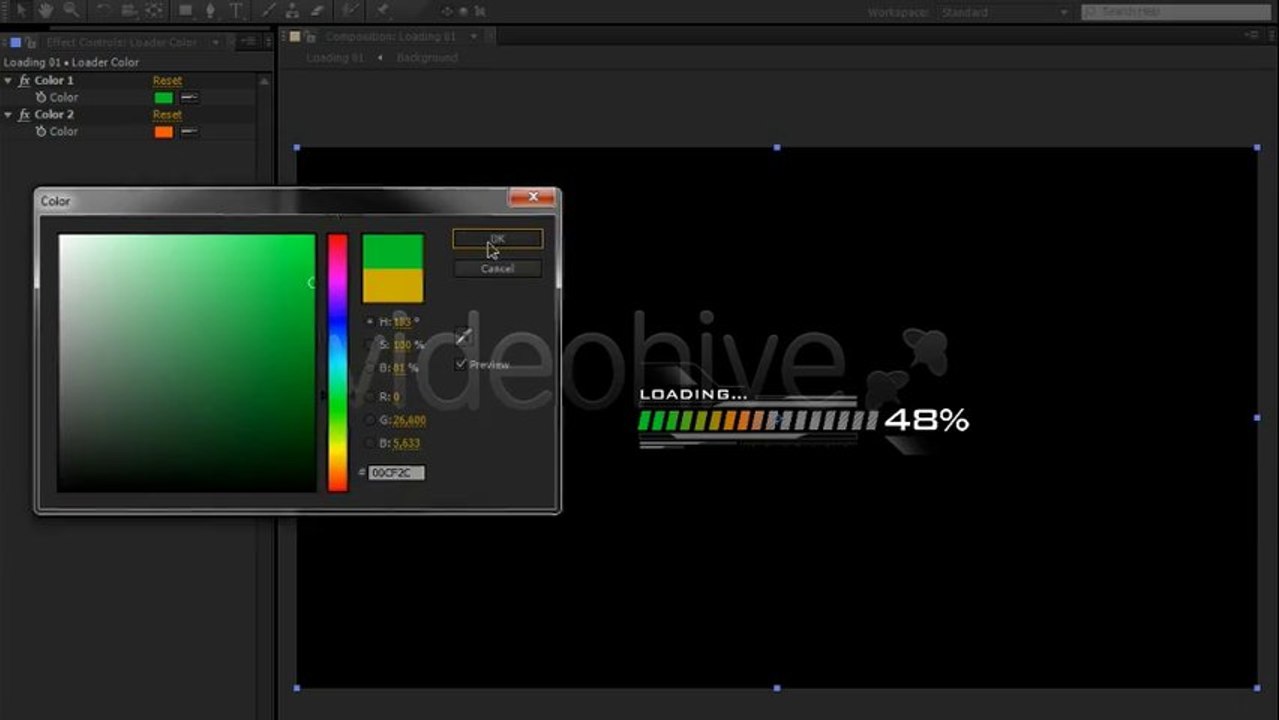Select the Selection arrow tool
The image size is (1279, 720).
tap(20, 10)
